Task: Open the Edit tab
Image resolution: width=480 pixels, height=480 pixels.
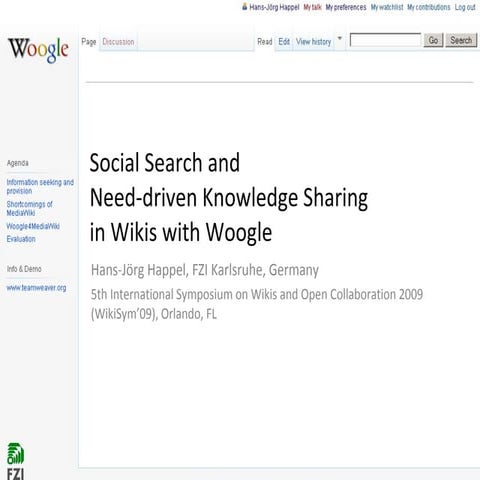Action: click(x=284, y=42)
